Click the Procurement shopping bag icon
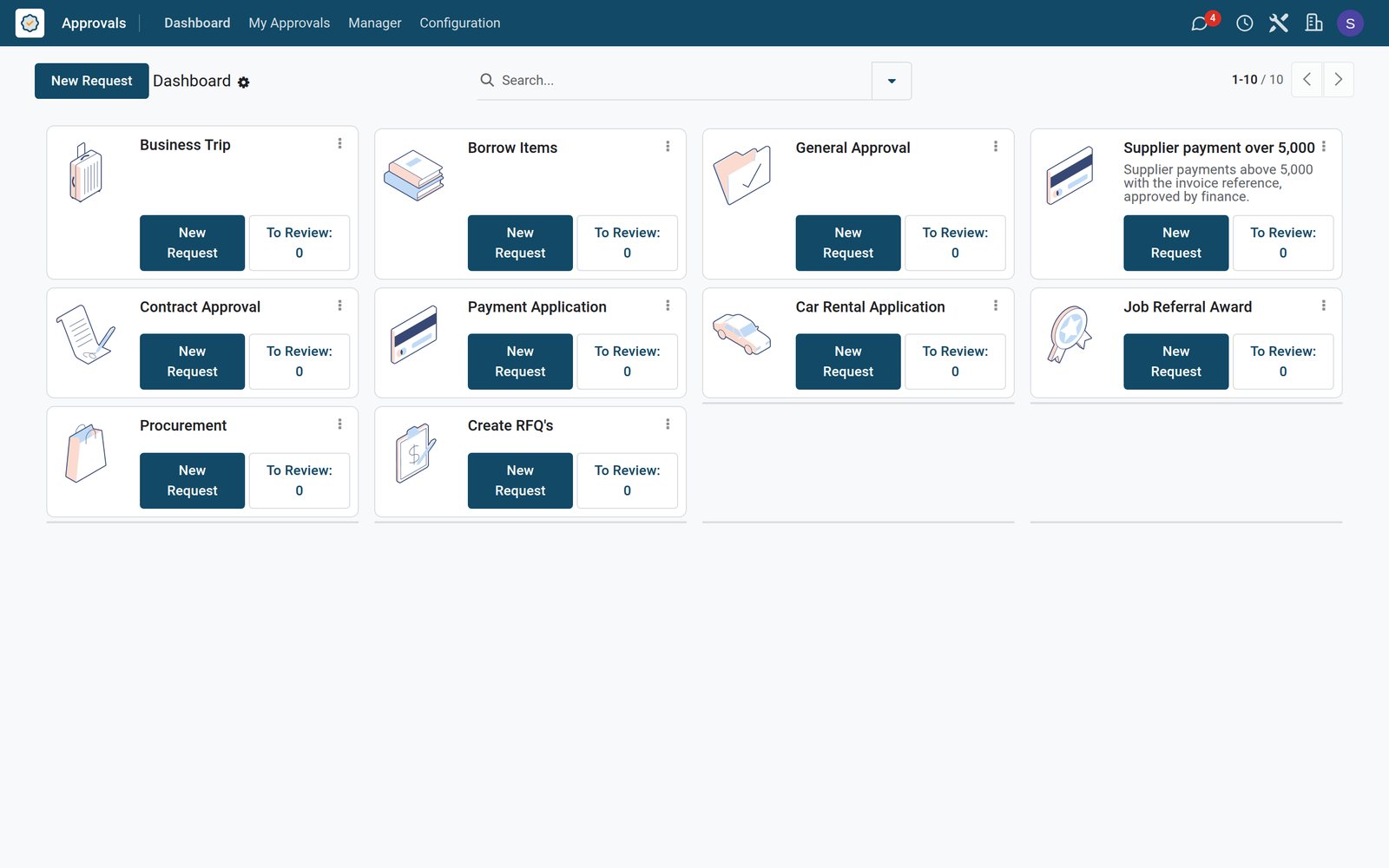The width and height of the screenshot is (1389, 868). coord(86,453)
